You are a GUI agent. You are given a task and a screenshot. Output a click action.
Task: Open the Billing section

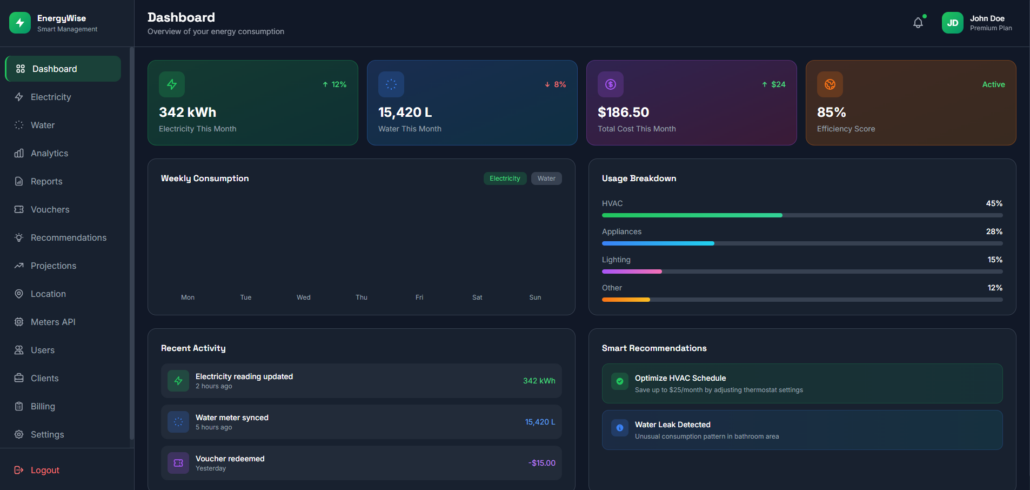63,407
